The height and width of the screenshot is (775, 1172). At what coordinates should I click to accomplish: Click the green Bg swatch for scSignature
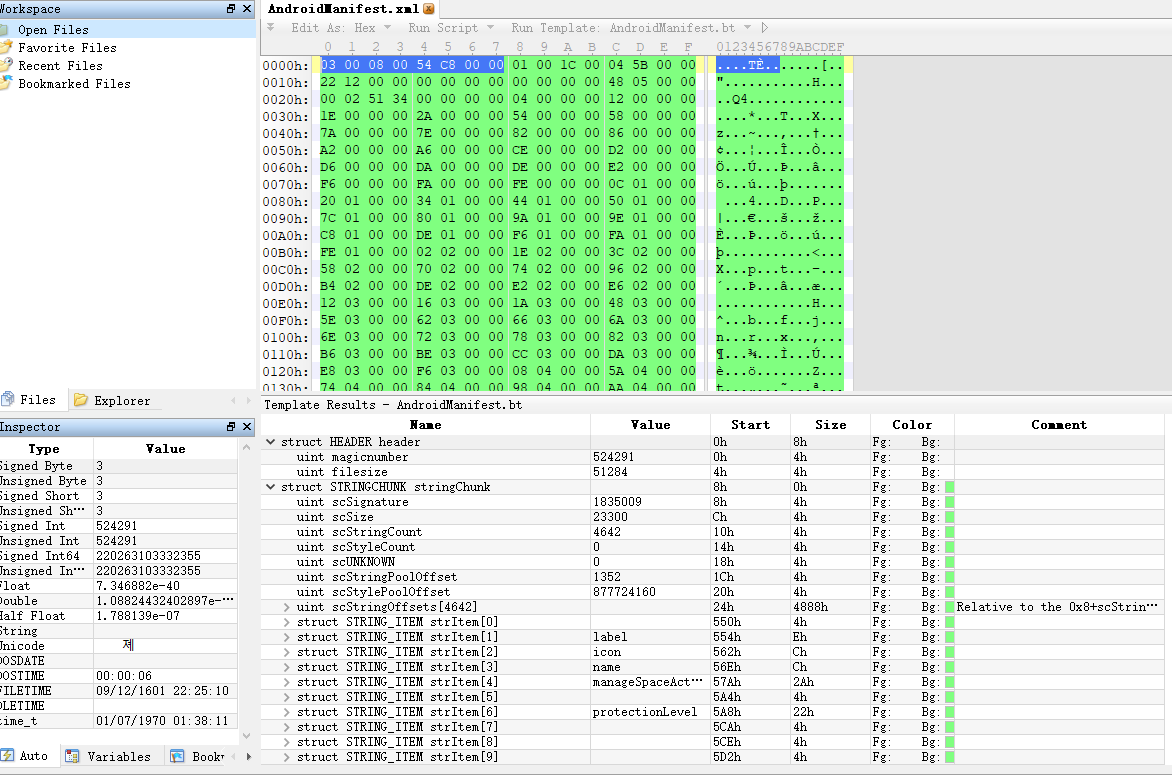pos(949,502)
